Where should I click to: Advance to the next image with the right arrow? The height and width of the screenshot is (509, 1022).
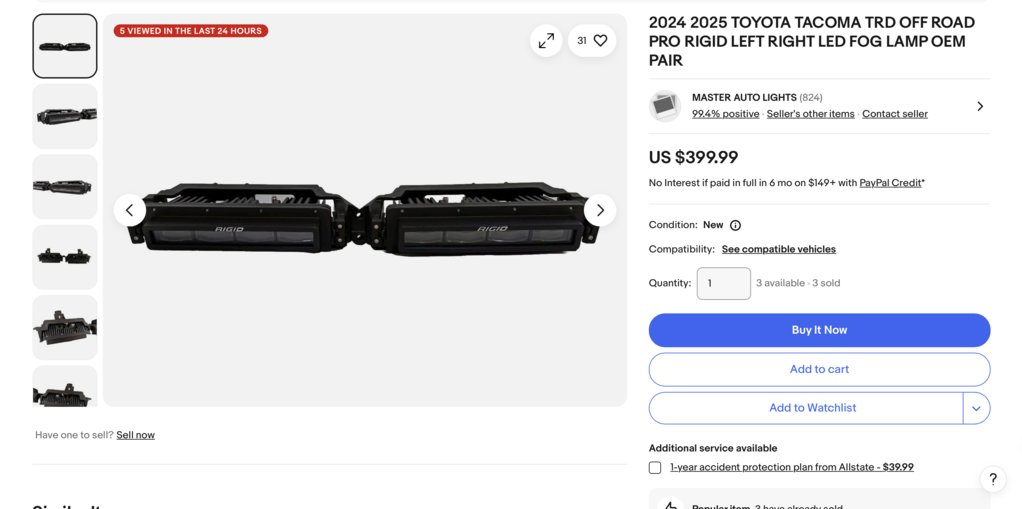tap(600, 210)
